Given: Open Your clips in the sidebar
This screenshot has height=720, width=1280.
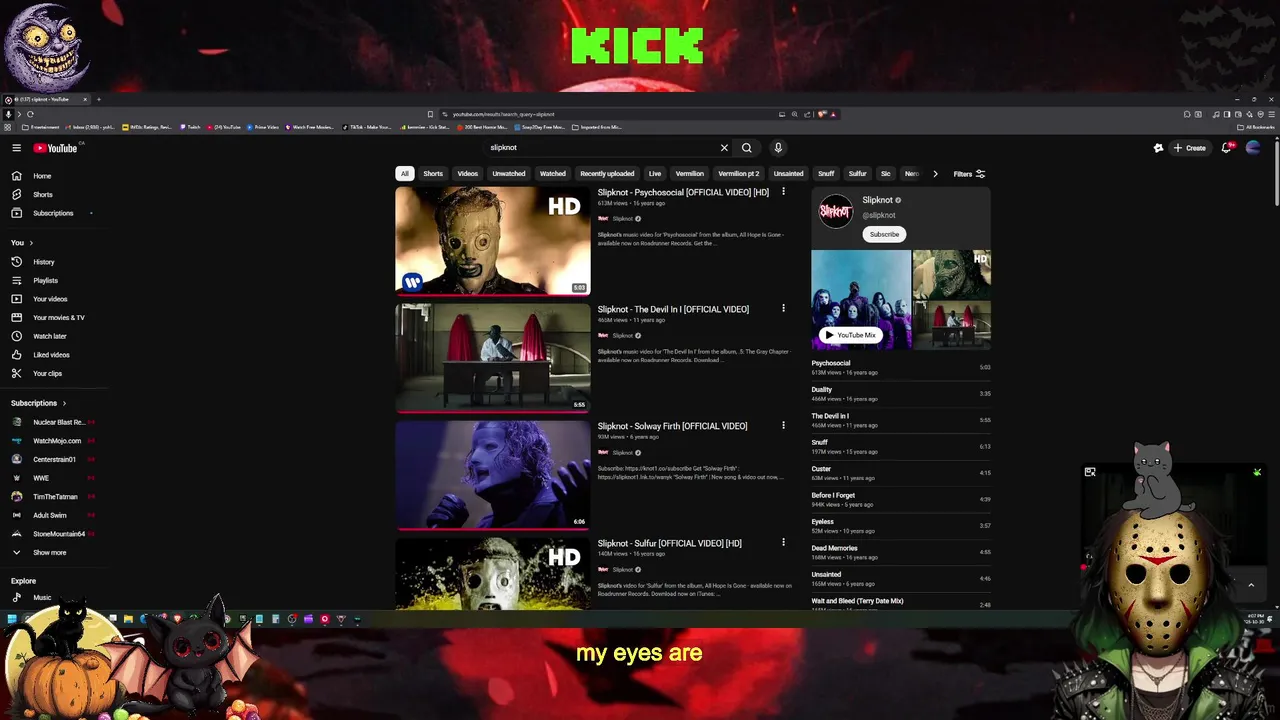Looking at the screenshot, I should point(47,373).
